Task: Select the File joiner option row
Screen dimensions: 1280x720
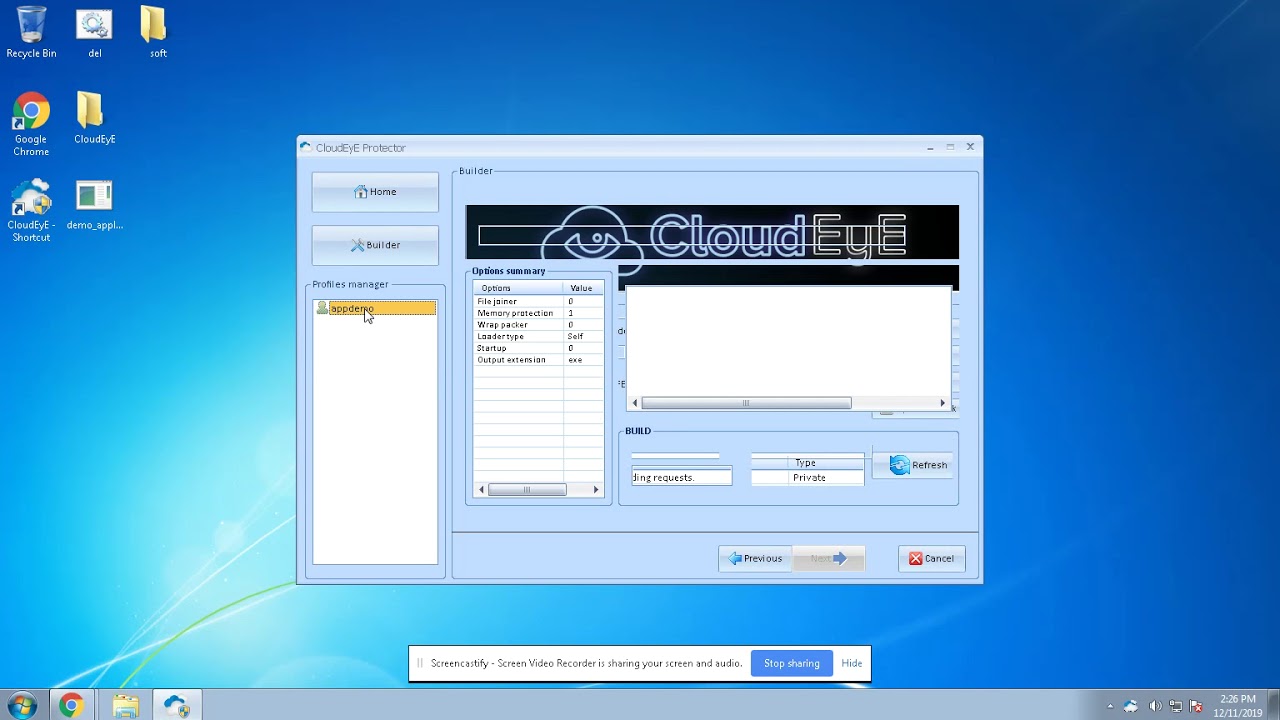Action: coord(539,301)
